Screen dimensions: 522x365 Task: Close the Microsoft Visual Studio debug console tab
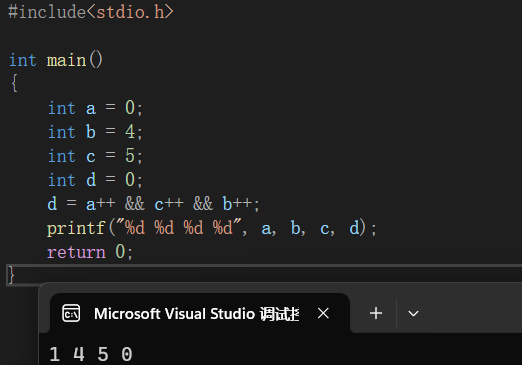point(323,313)
